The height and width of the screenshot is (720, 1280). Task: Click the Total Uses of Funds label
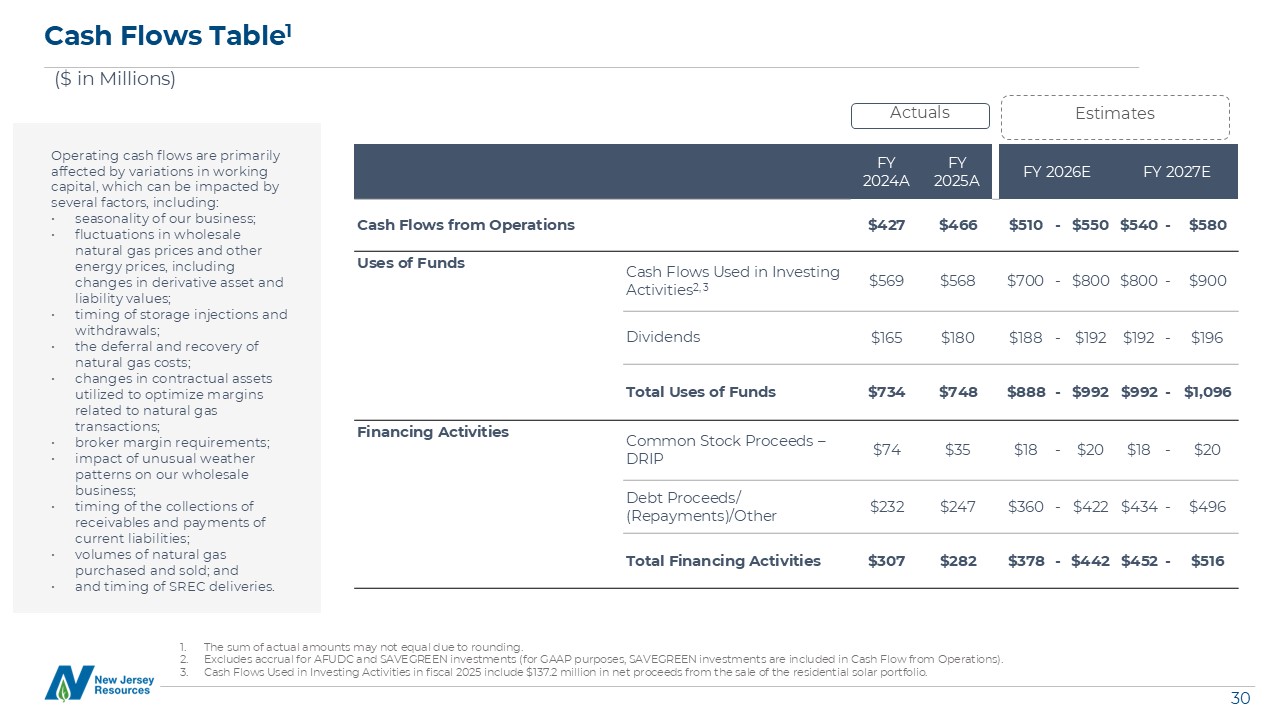pyautogui.click(x=701, y=392)
